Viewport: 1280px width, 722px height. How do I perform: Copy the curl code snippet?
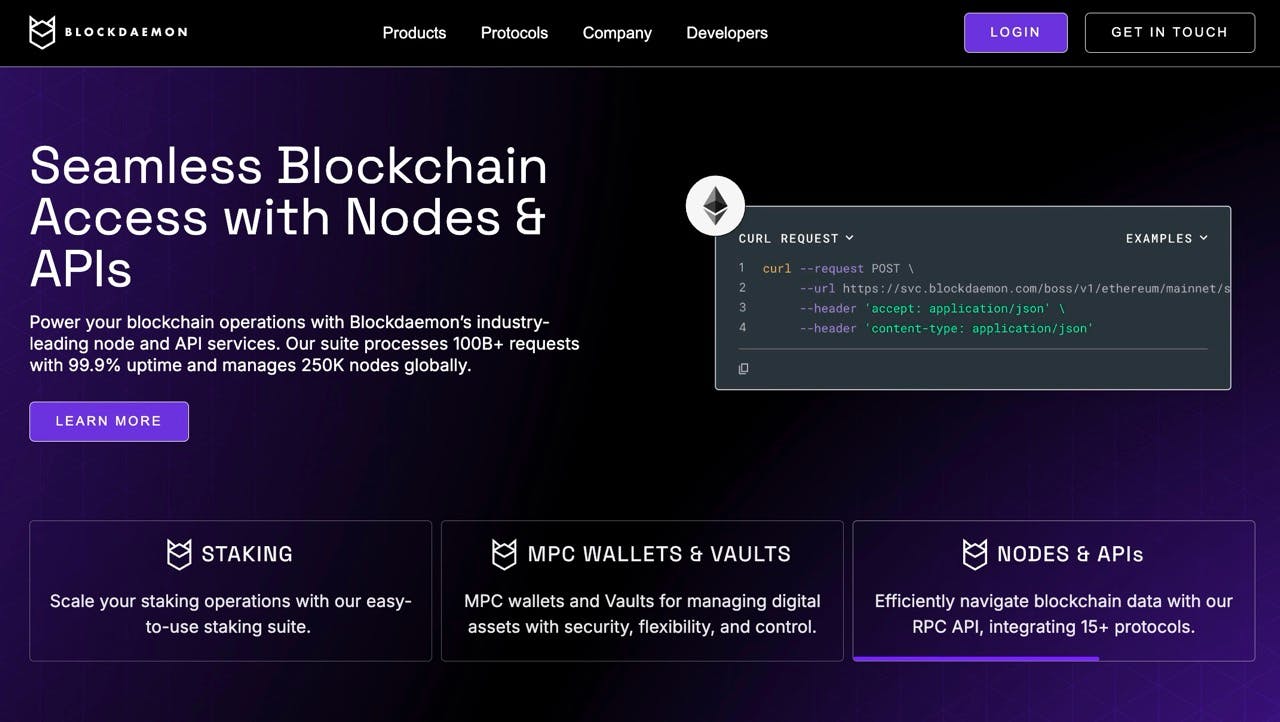743,369
